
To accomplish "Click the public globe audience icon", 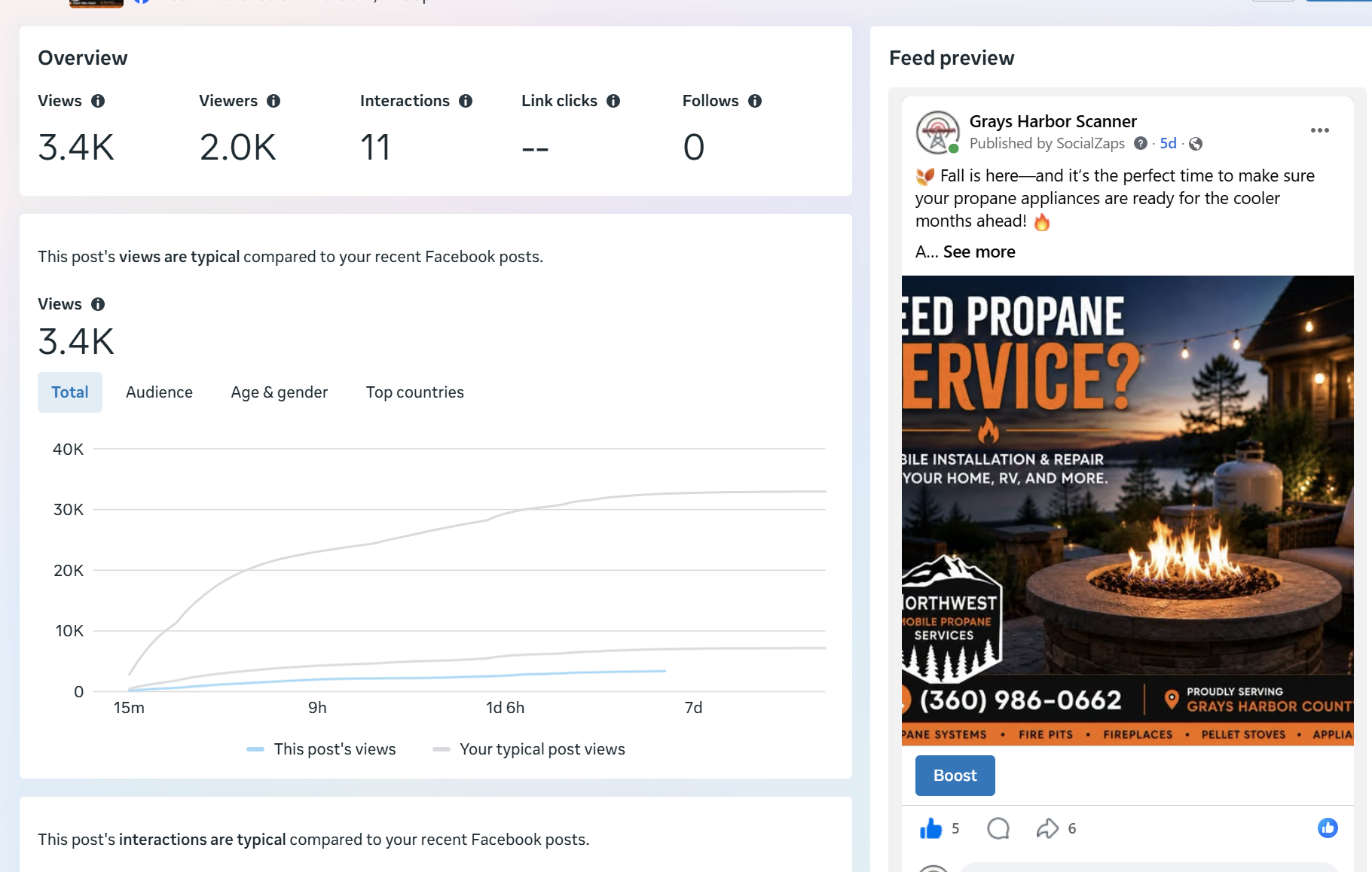I will (1196, 144).
